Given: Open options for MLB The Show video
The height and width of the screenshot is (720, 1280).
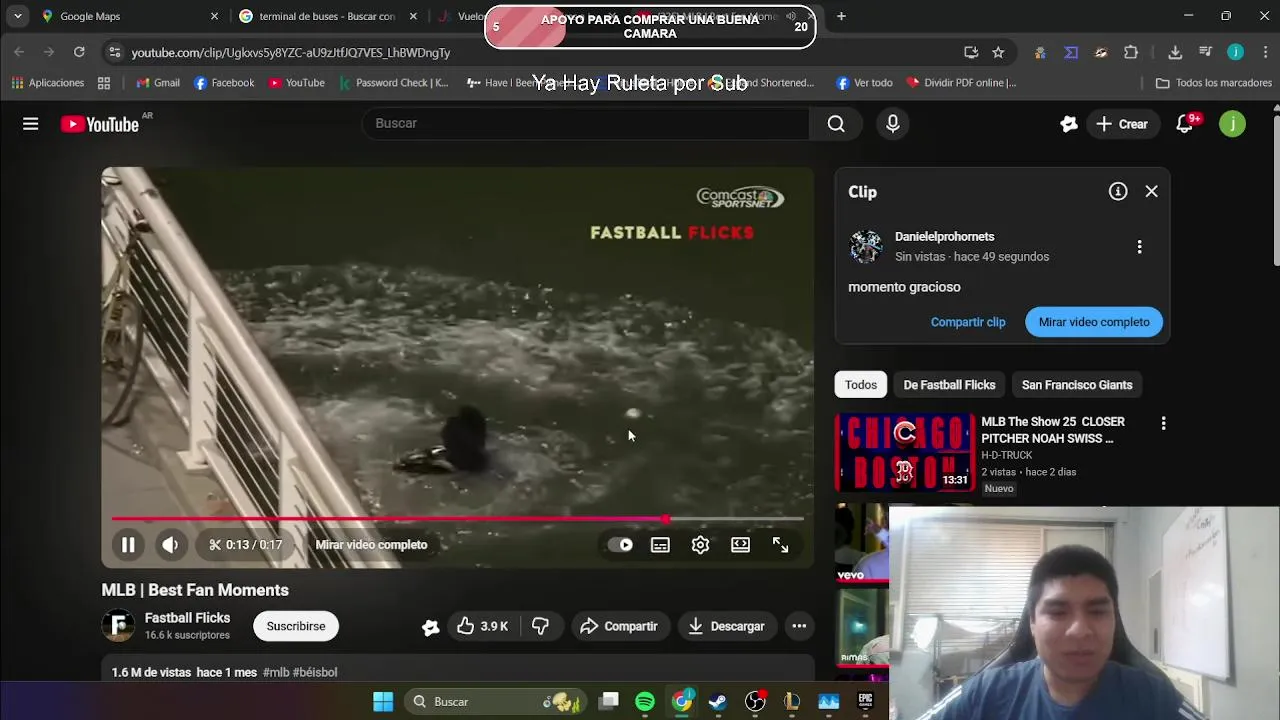Looking at the screenshot, I should click(x=1163, y=424).
